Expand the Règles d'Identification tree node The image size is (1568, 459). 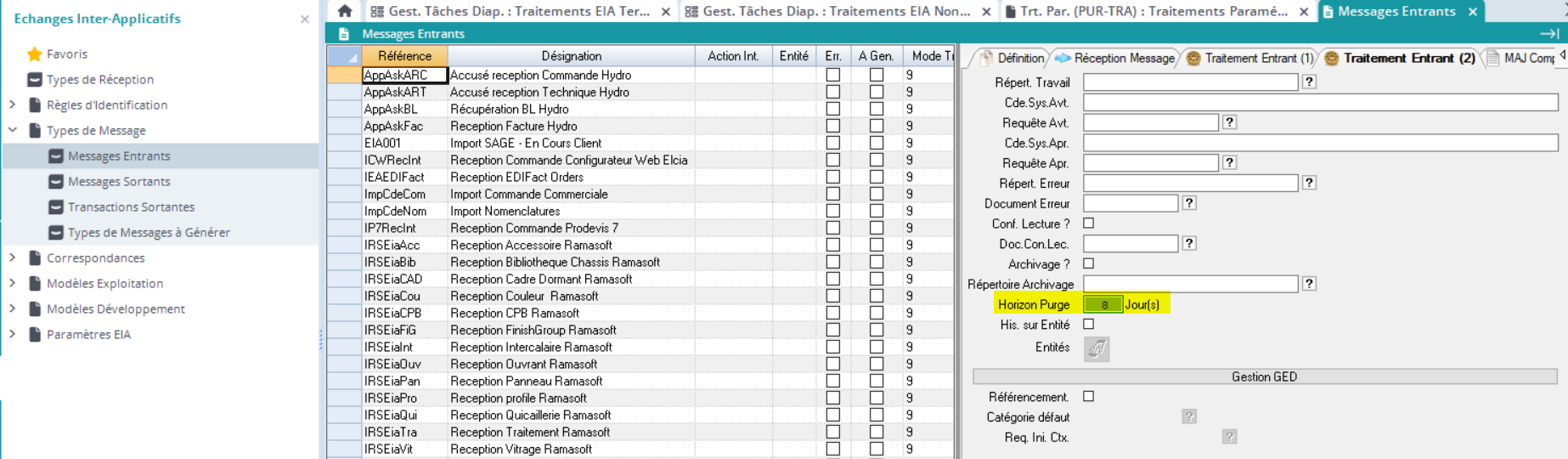point(13,105)
